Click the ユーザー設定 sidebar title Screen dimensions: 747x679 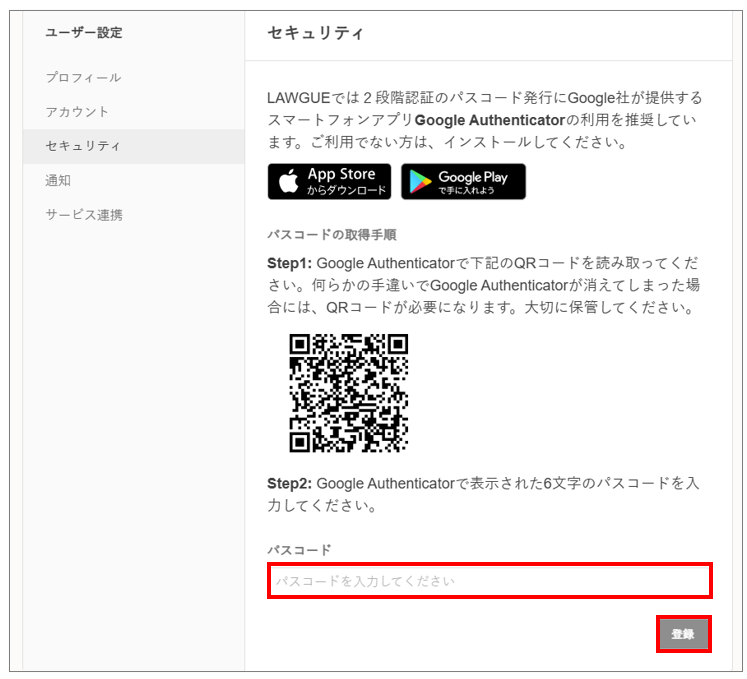pyautogui.click(x=84, y=32)
